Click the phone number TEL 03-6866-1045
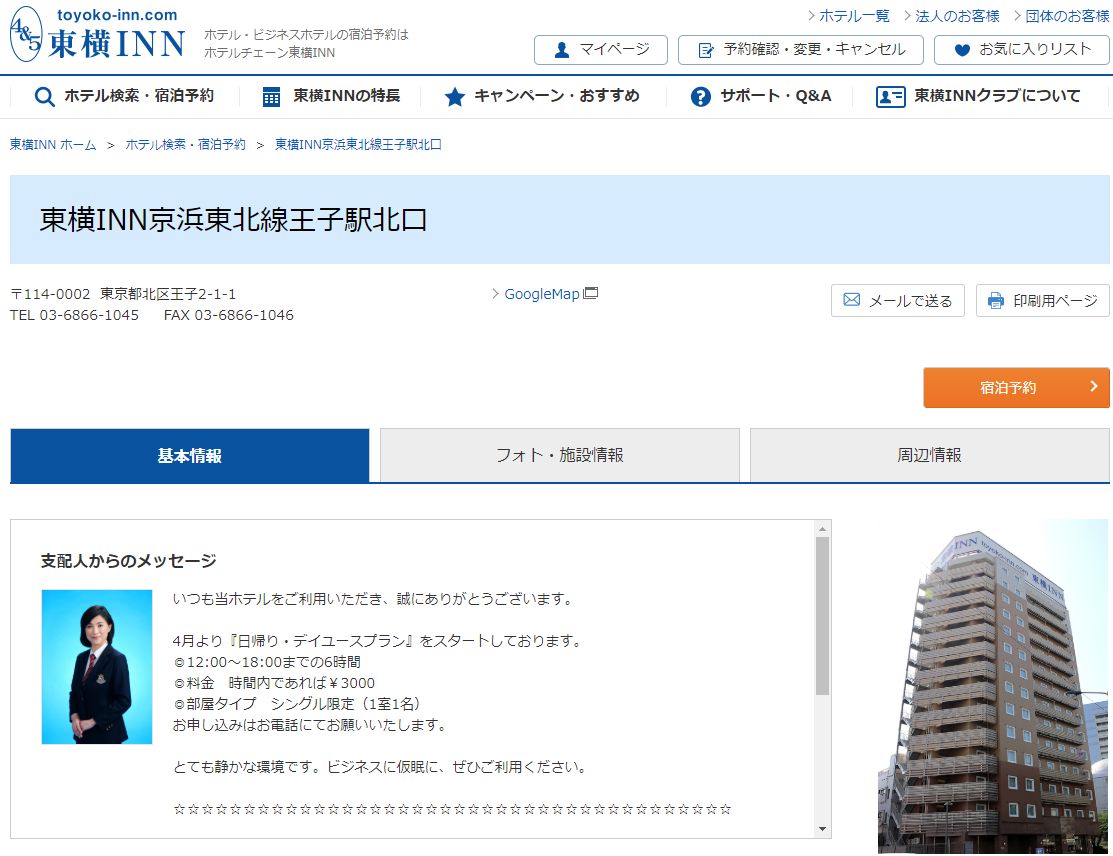 pos(75,315)
